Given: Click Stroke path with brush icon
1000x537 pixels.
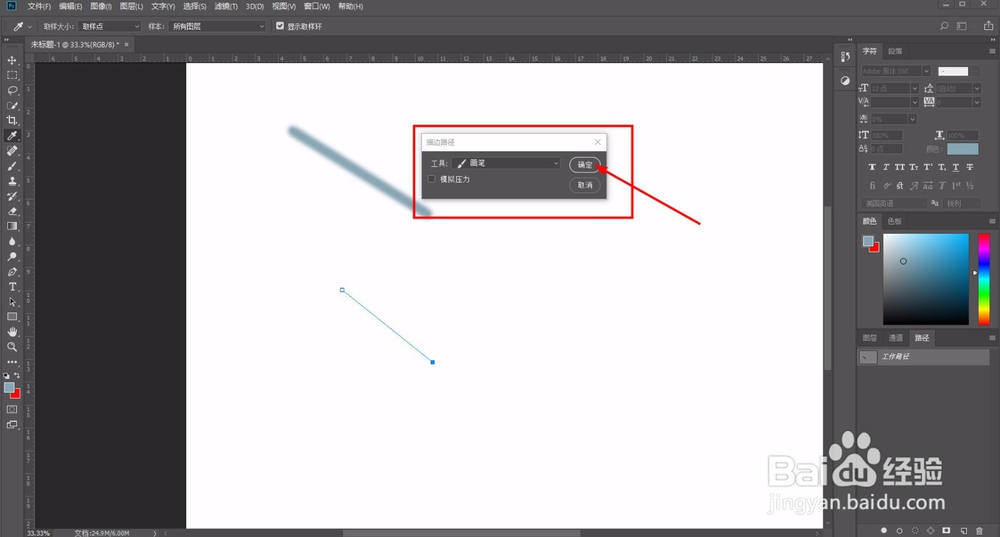Looking at the screenshot, I should [899, 531].
